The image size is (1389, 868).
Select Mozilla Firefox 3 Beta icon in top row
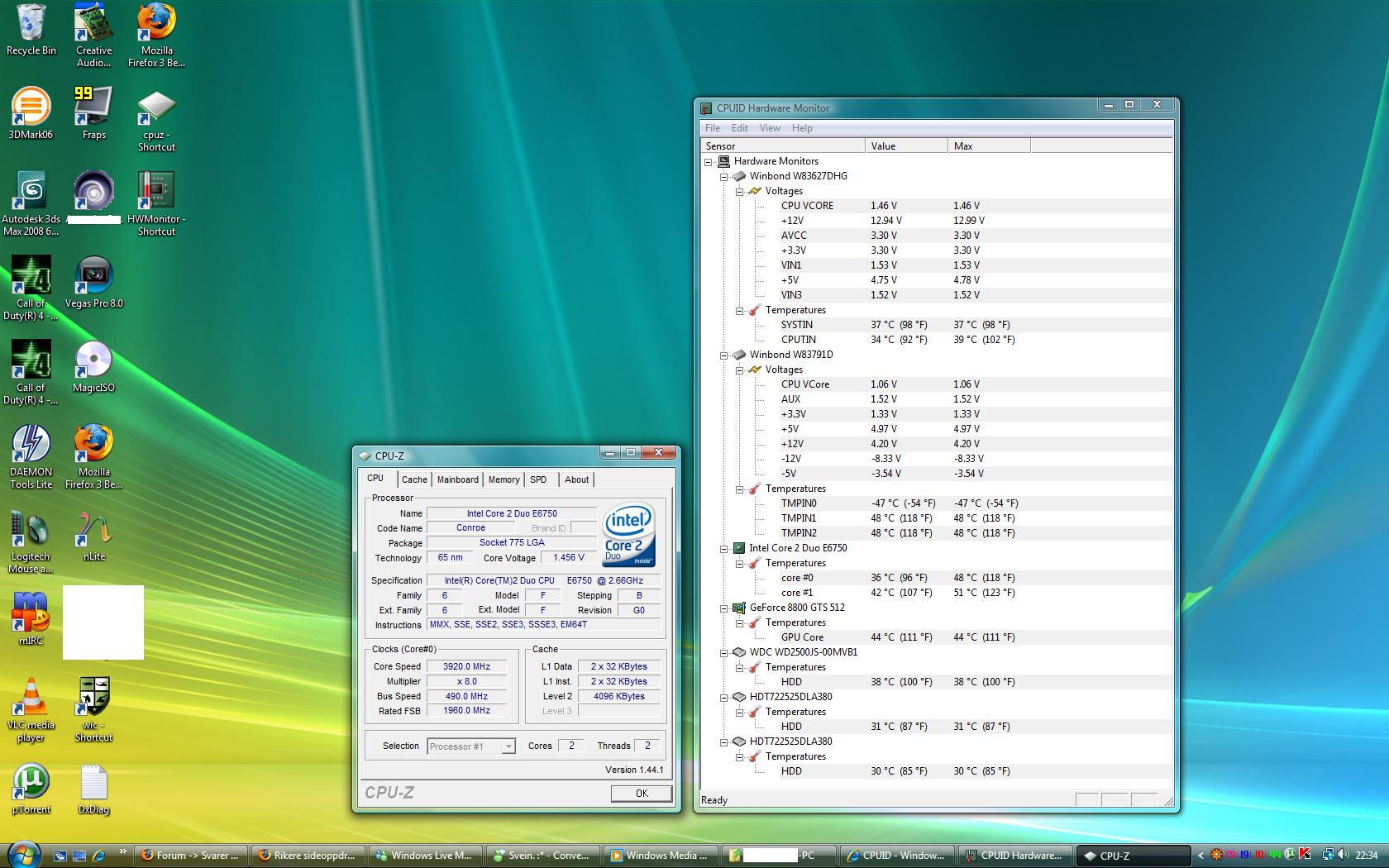coord(156,36)
